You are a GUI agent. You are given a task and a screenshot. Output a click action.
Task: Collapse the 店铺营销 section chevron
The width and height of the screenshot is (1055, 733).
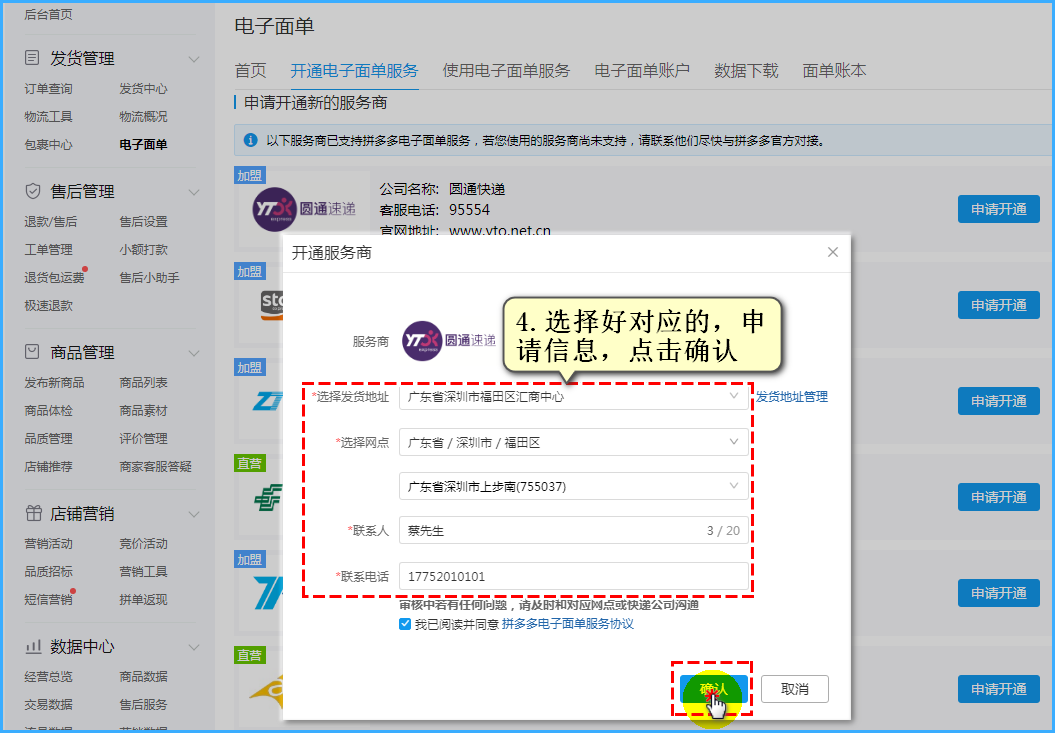tap(194, 514)
